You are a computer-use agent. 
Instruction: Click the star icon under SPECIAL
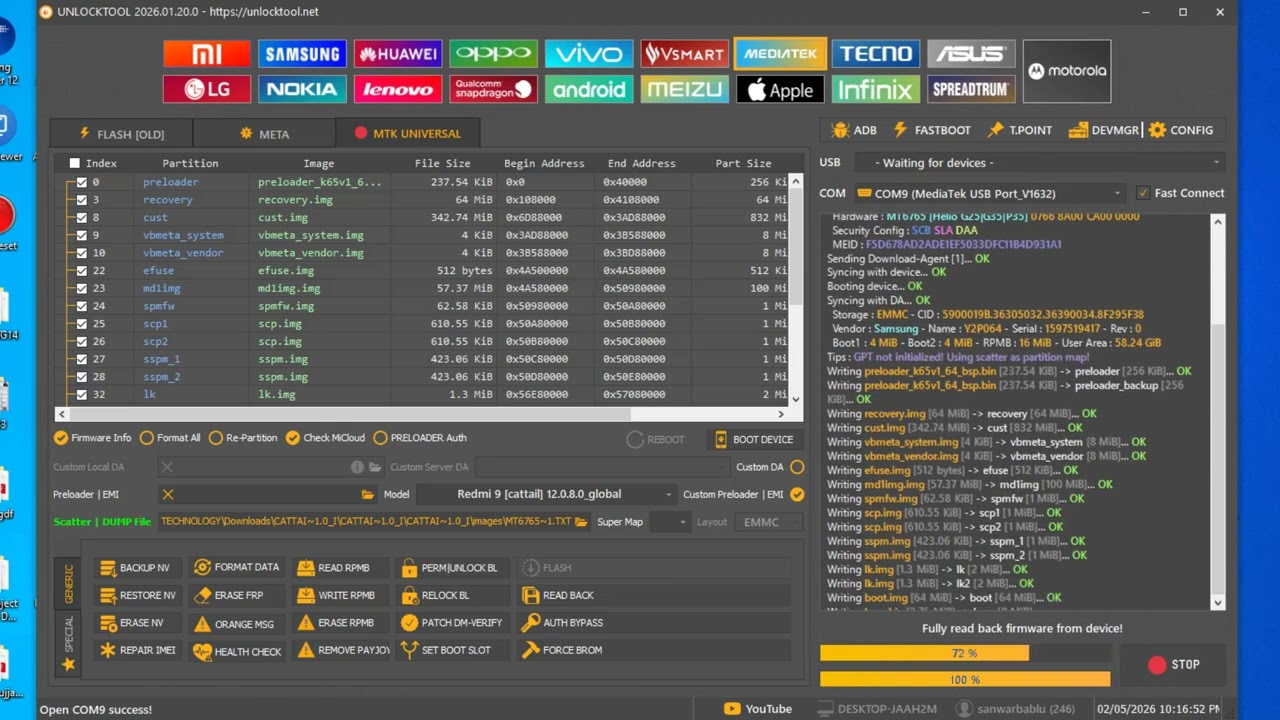69,664
